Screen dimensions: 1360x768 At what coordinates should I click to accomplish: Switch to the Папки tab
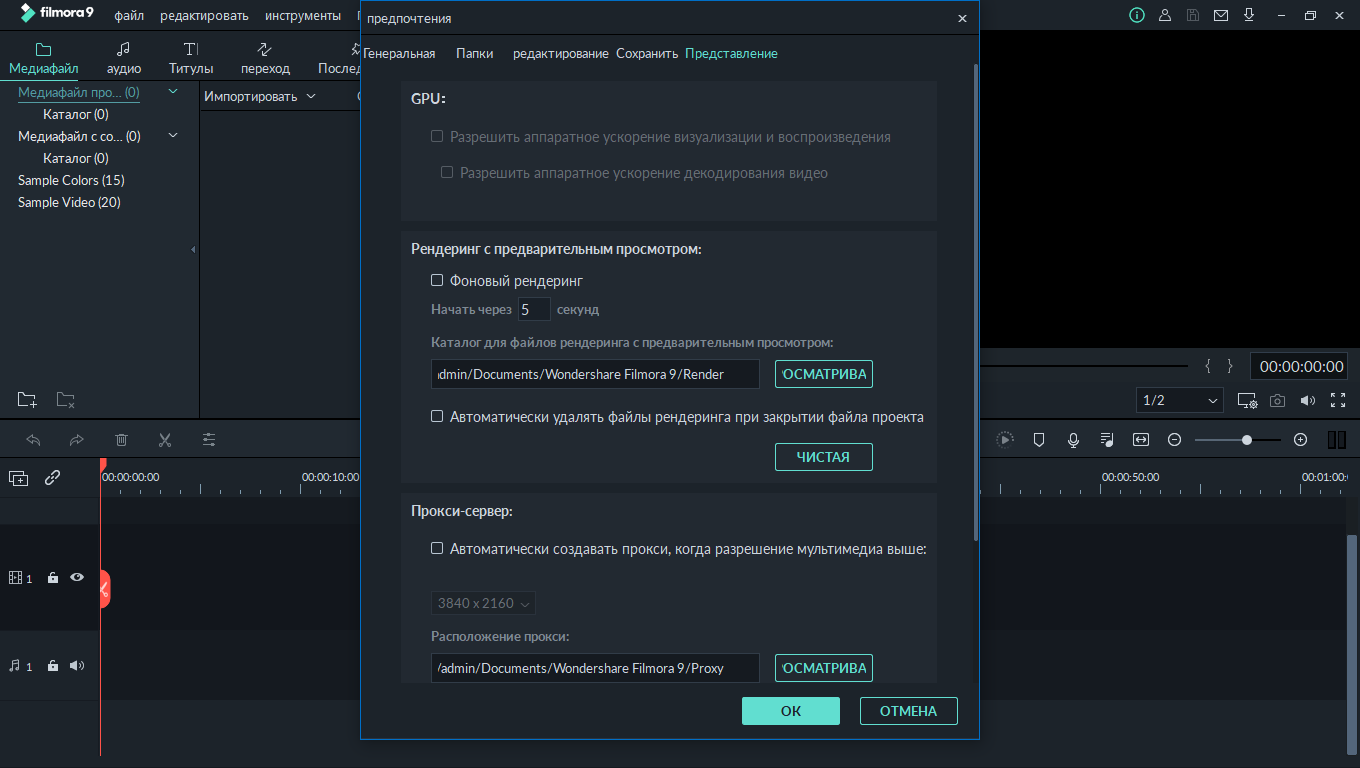tap(474, 54)
